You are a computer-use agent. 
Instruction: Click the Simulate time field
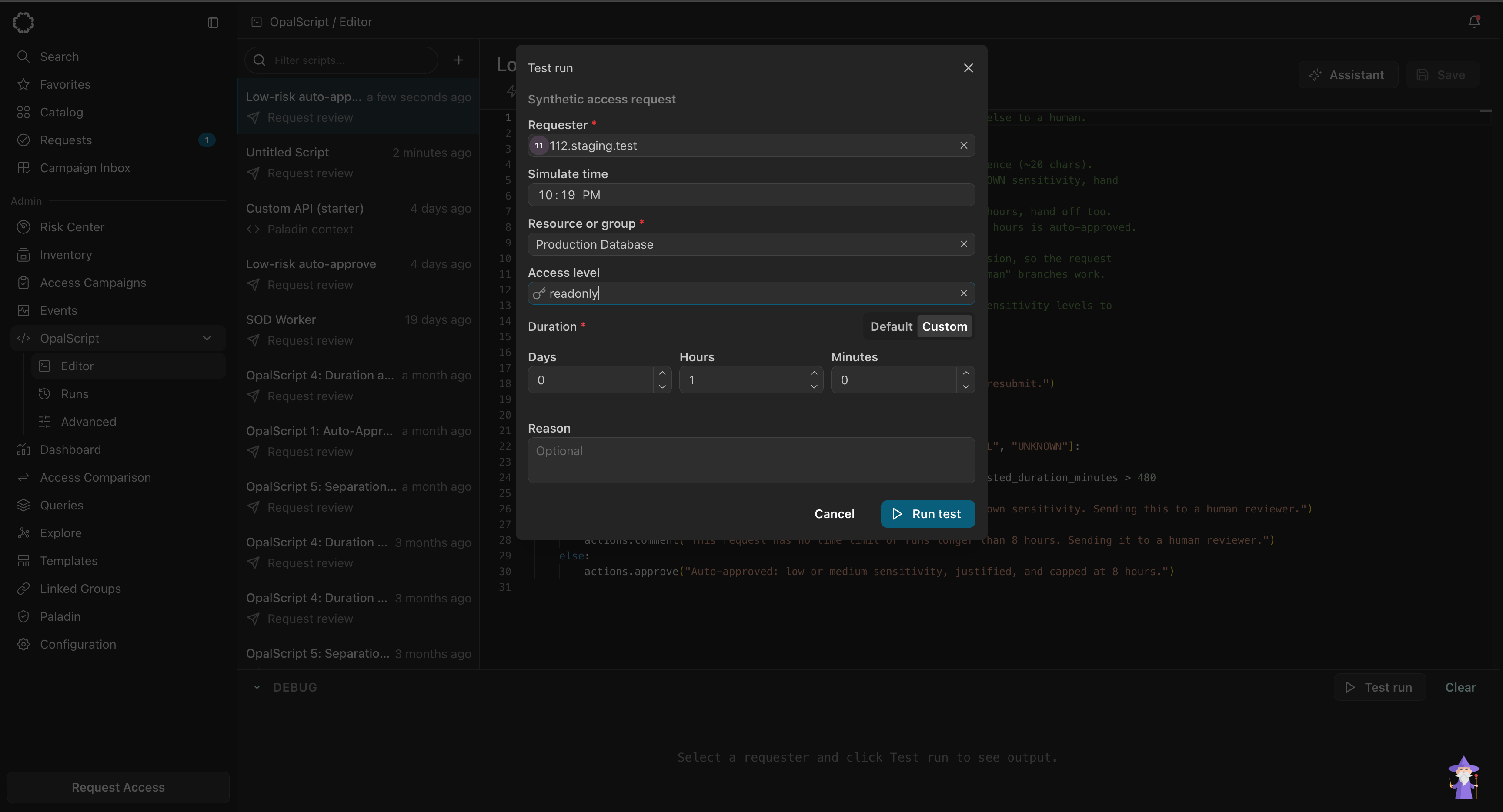coord(751,195)
